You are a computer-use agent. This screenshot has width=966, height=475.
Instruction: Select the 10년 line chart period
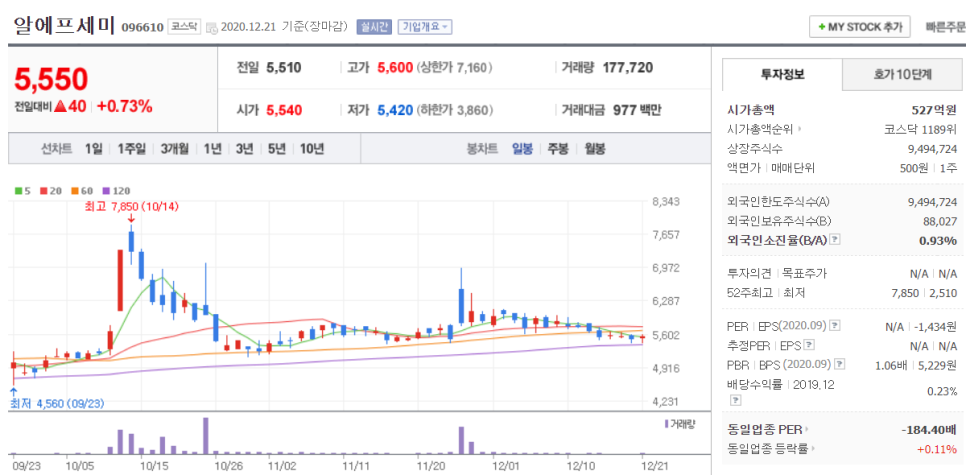tap(312, 148)
